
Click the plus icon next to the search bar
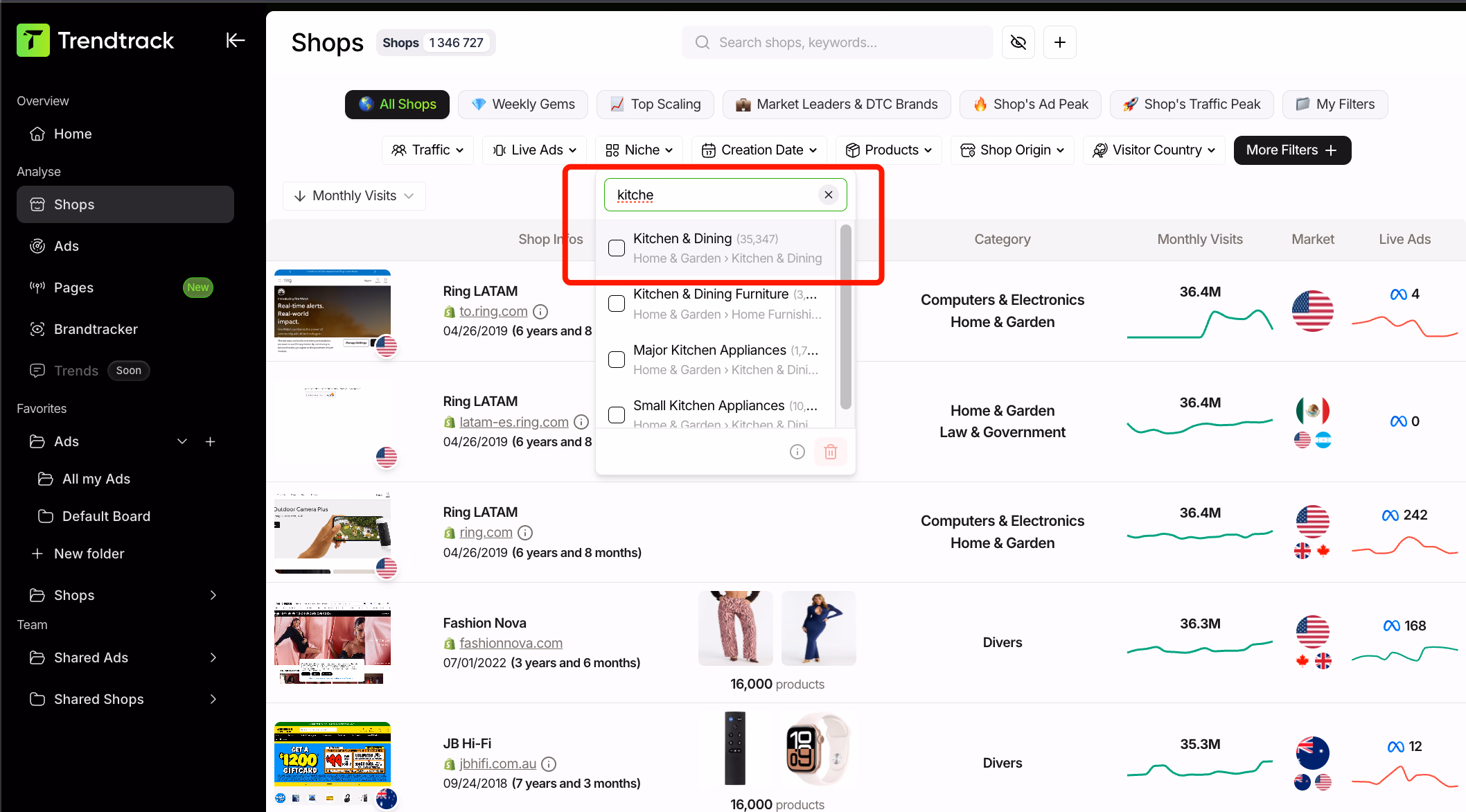click(x=1059, y=42)
